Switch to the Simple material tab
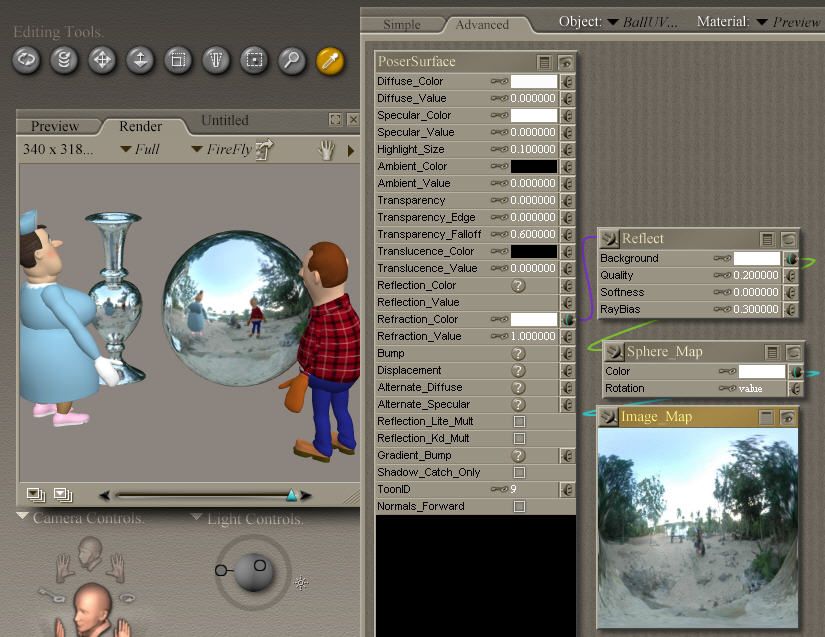Viewport: 825px width, 637px height. [402, 24]
